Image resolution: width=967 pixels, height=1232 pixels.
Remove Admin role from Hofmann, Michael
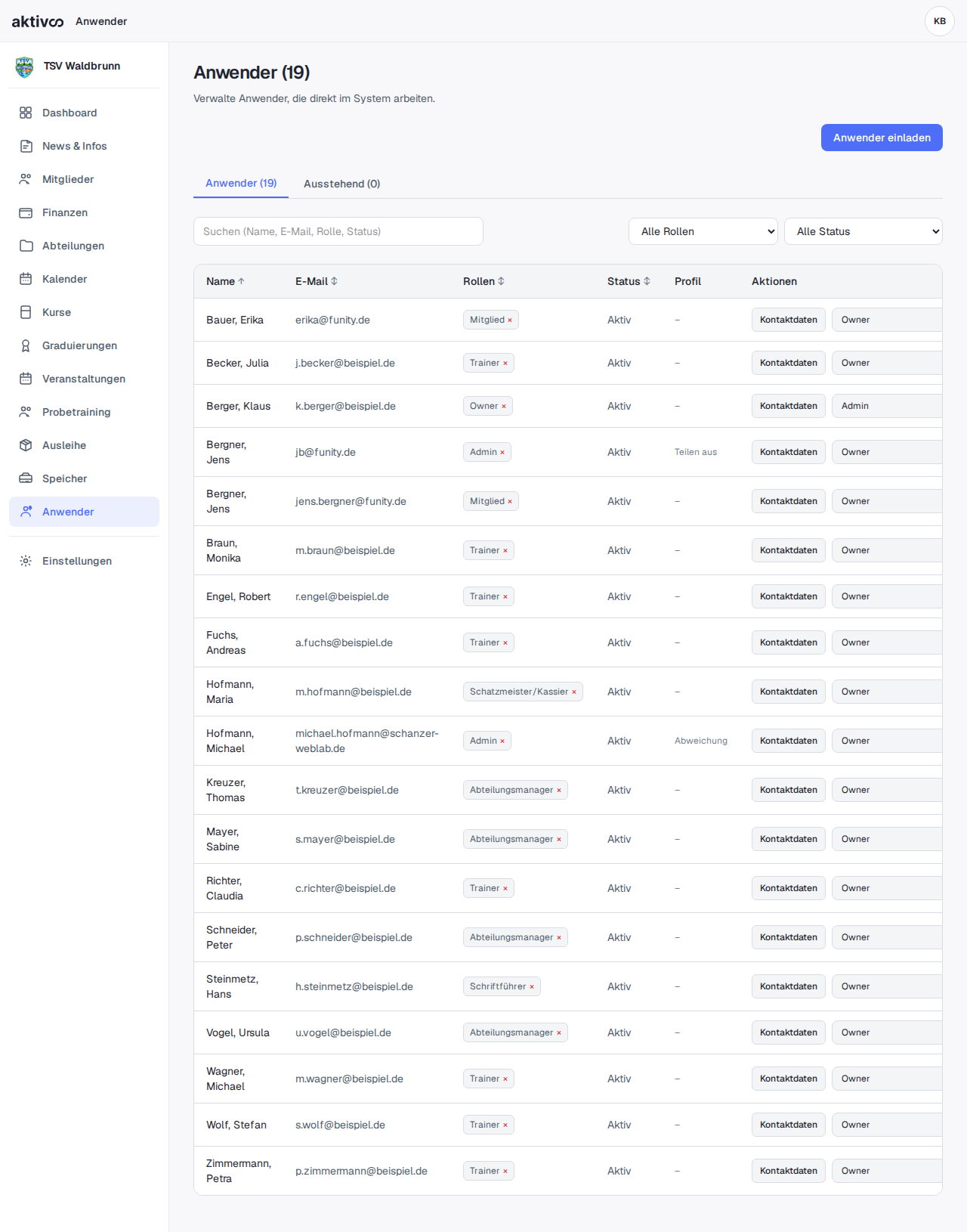[x=502, y=741]
